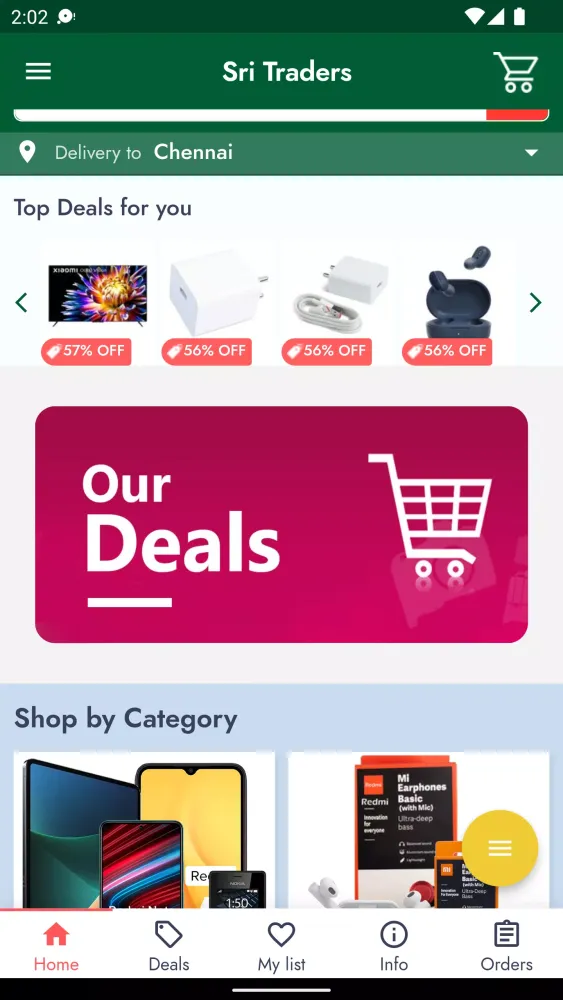563x1000 pixels.
Task: Open the phones and tablets category
Action: 145,830
